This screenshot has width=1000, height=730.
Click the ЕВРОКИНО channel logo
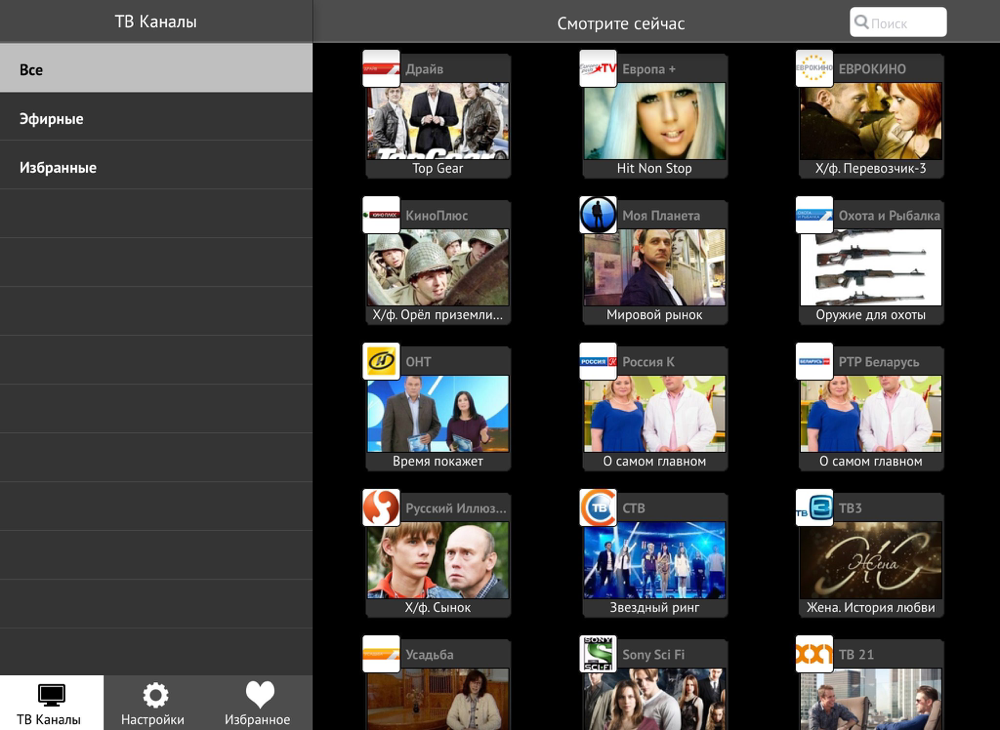pos(814,68)
